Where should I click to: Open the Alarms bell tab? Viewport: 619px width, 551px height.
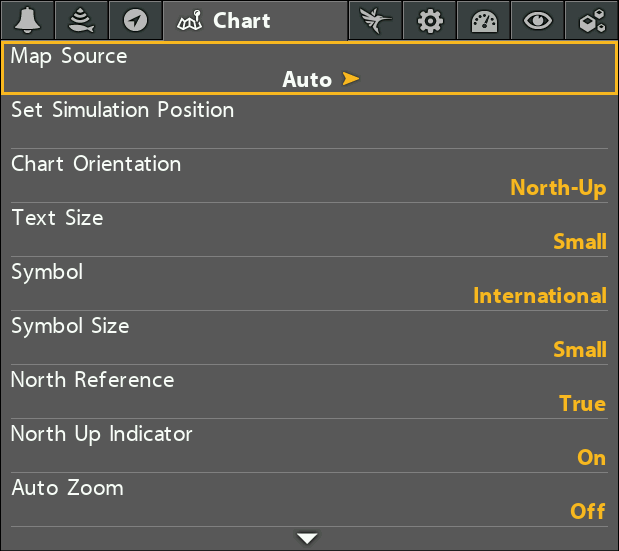click(x=27, y=20)
